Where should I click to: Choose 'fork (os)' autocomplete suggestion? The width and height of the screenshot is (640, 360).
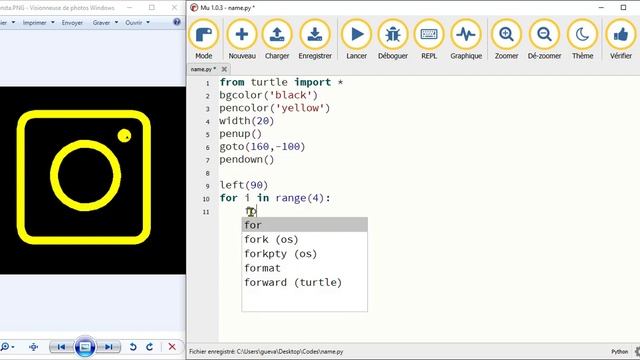click(304, 239)
